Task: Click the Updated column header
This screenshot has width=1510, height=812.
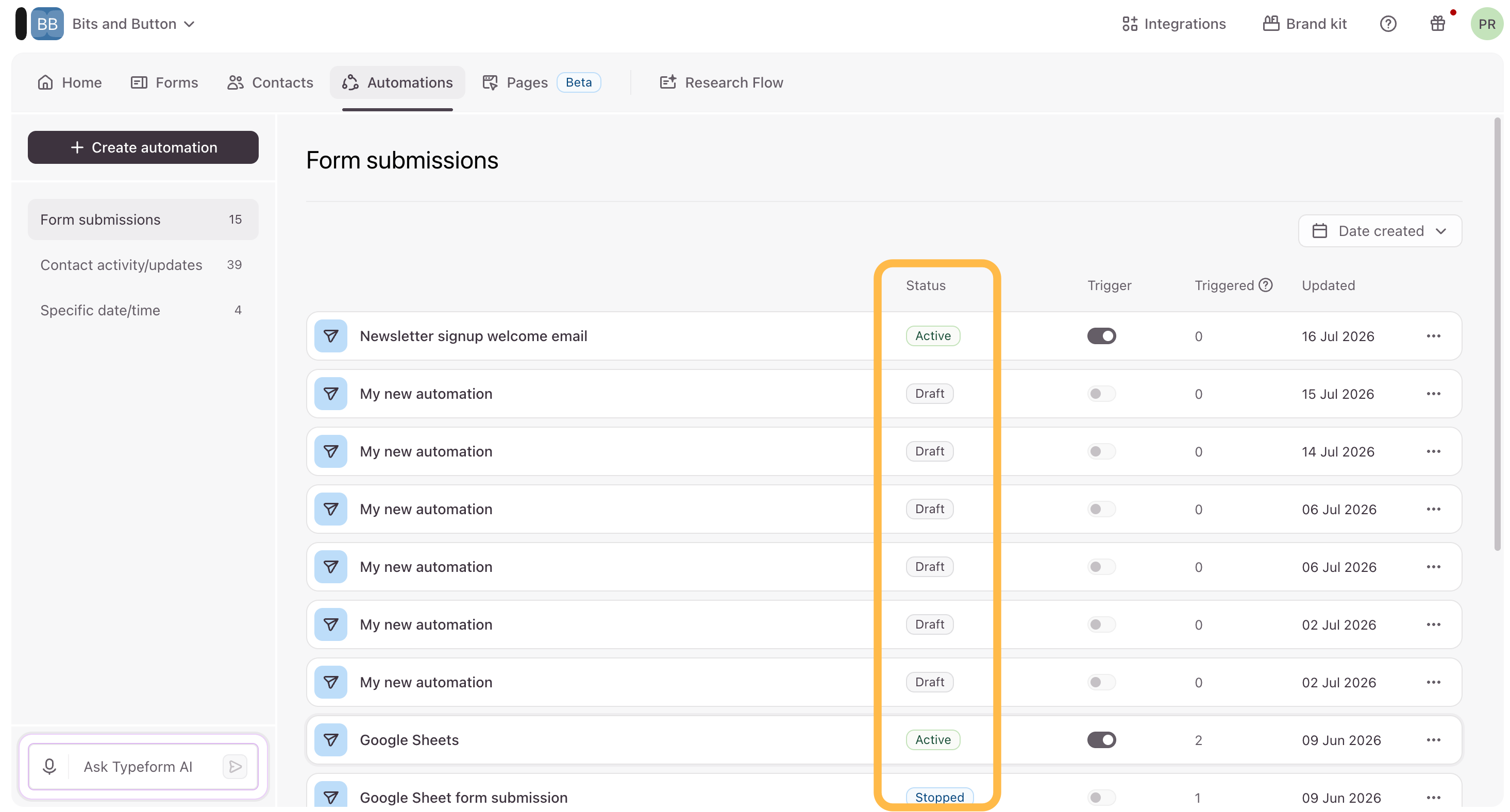Action: click(x=1328, y=285)
